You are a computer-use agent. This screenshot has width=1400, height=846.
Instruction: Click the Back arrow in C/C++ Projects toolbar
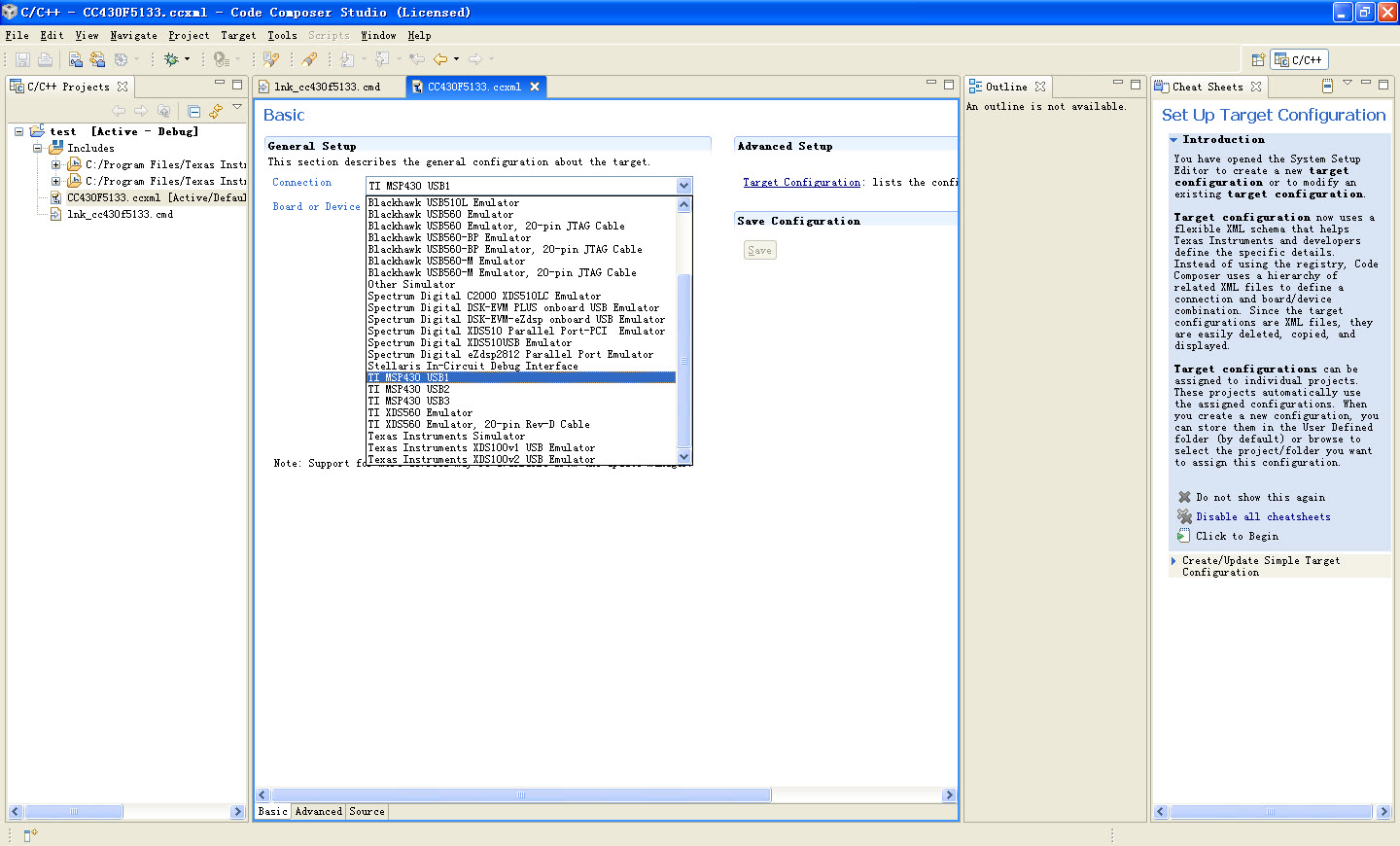coord(119,111)
